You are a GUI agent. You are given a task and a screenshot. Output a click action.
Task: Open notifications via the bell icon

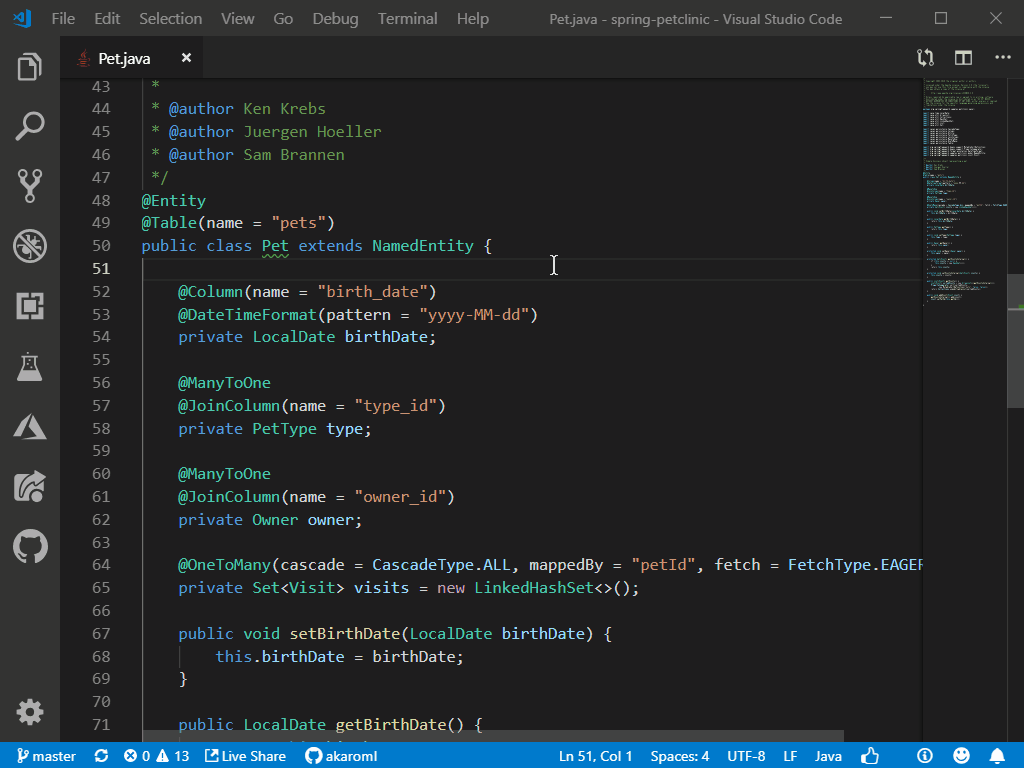(996, 756)
